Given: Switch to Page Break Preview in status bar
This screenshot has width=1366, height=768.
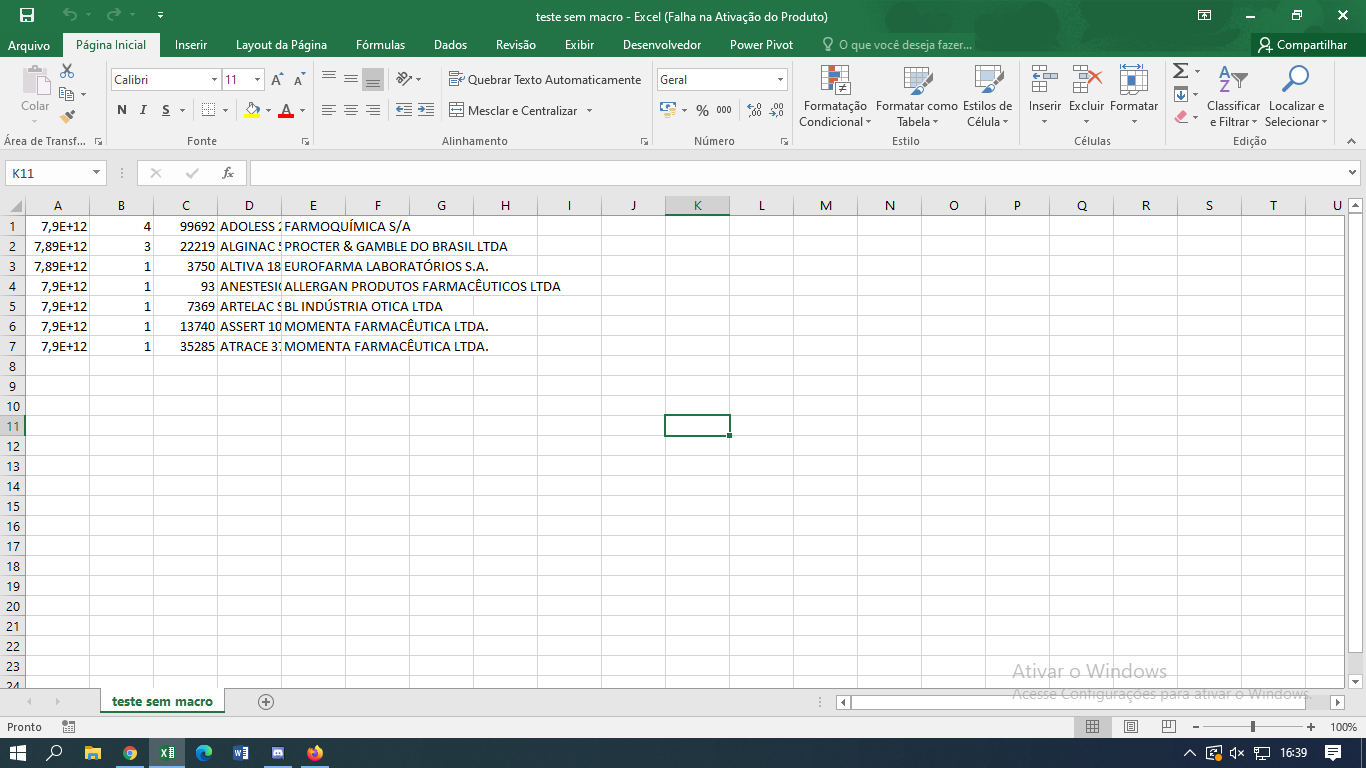Looking at the screenshot, I should coord(1168,727).
